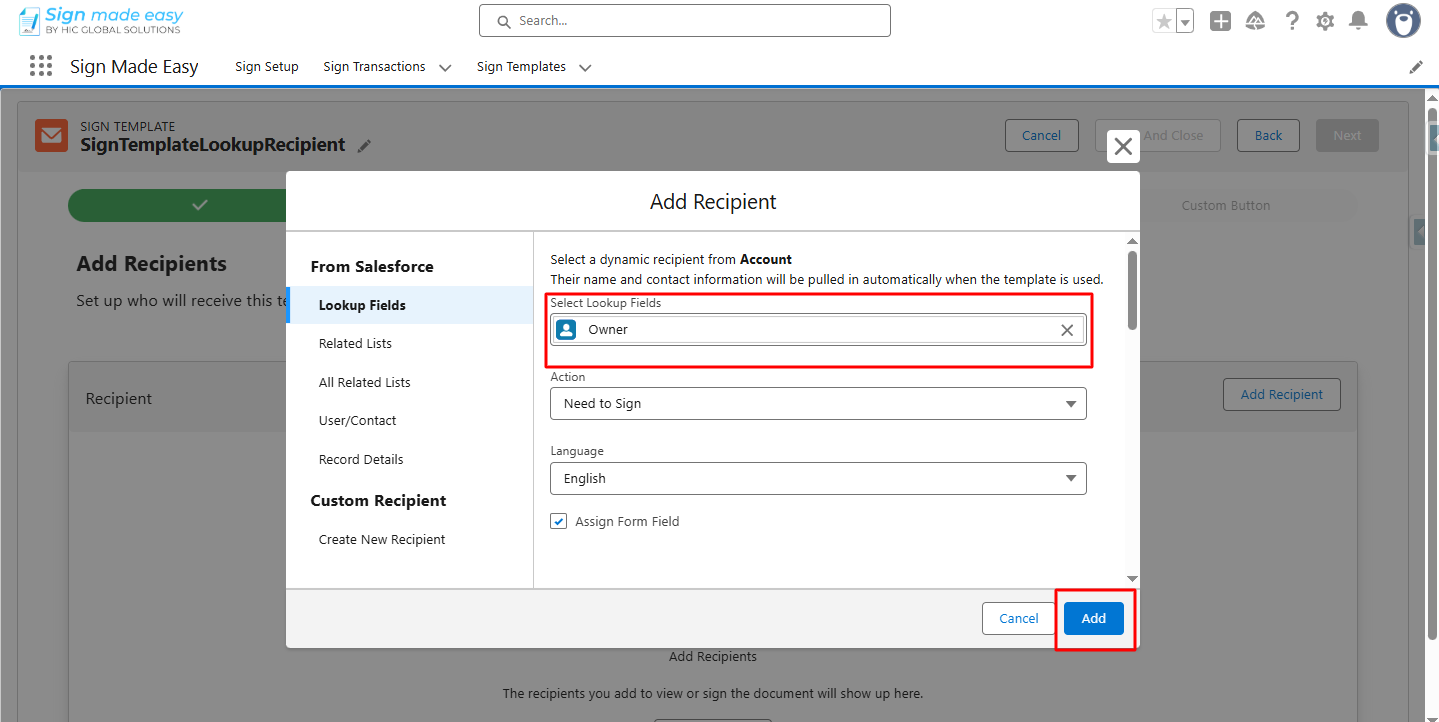The height and width of the screenshot is (722, 1439).
Task: Click the user profile avatar
Action: tap(1403, 21)
